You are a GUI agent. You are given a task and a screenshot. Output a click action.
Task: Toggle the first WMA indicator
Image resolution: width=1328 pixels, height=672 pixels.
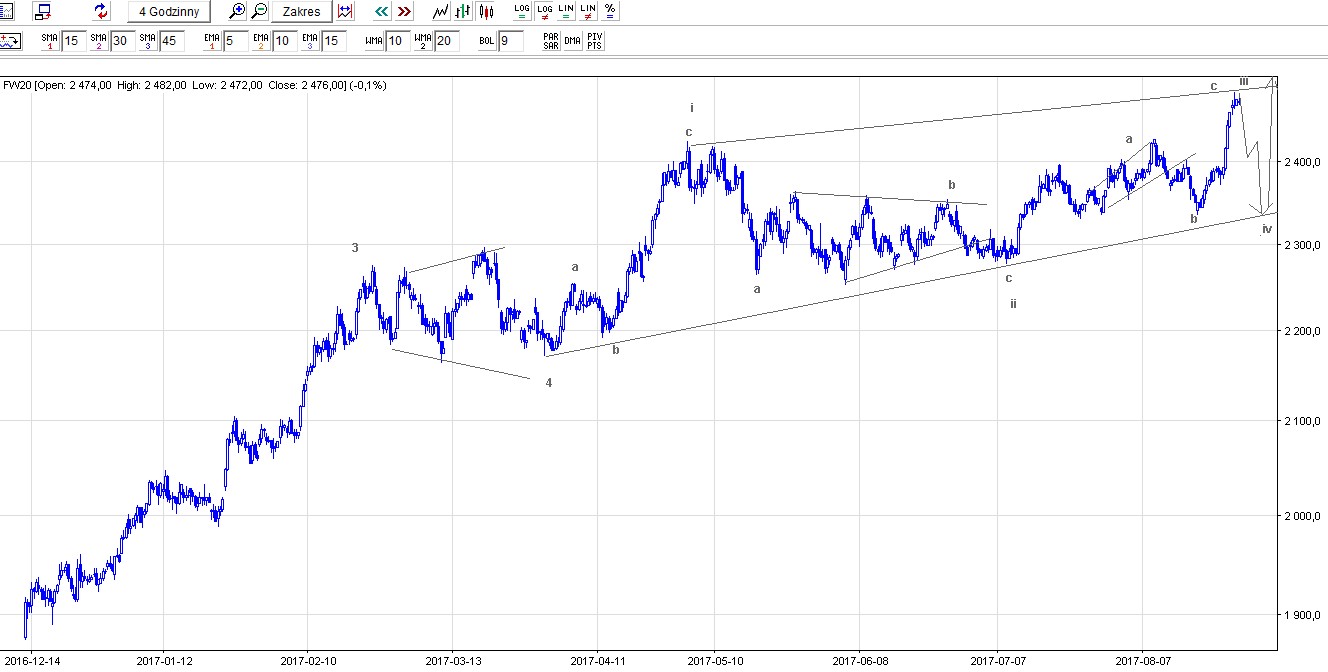tap(374, 41)
